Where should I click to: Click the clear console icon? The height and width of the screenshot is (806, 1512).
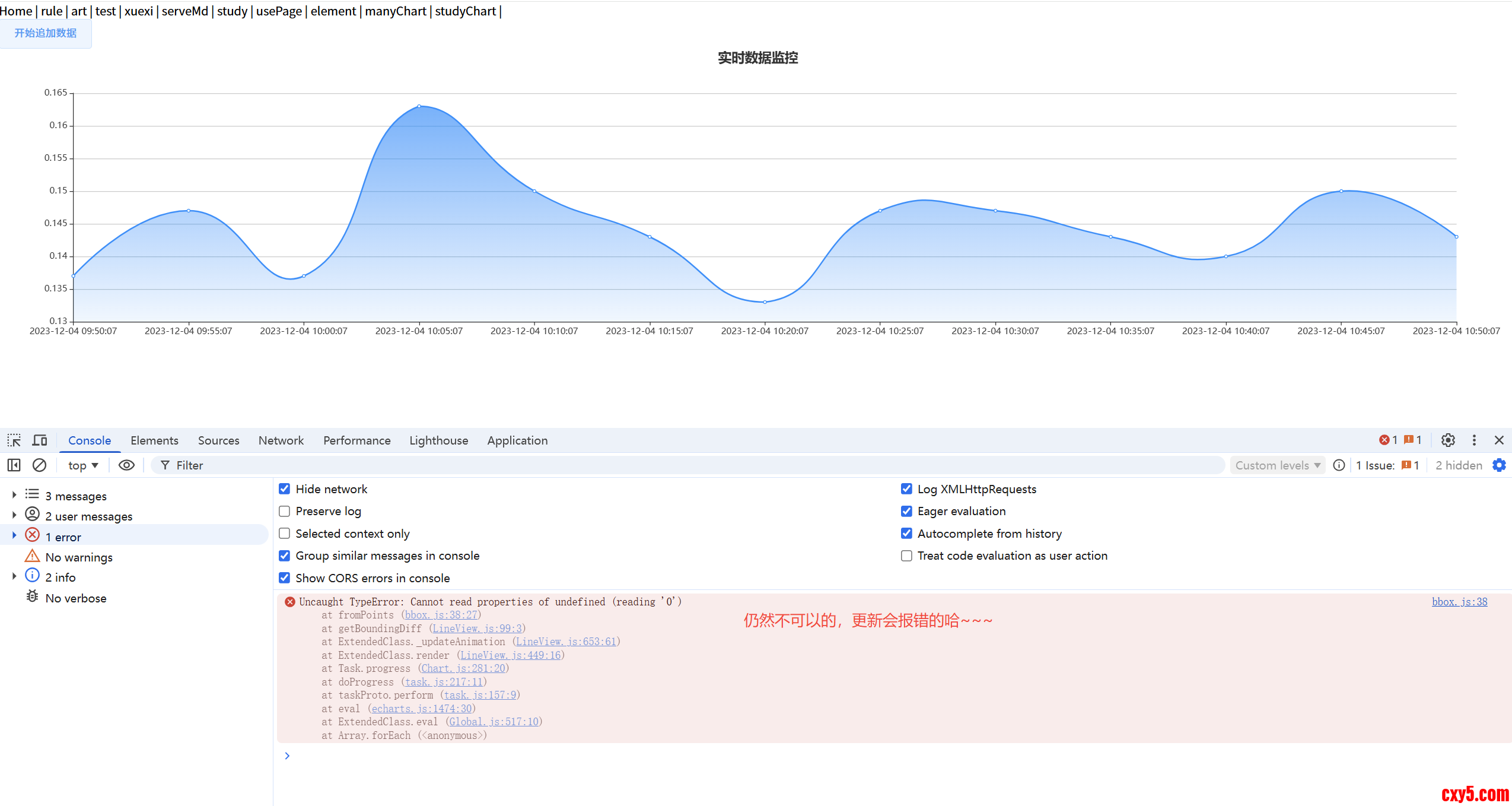pos(39,465)
